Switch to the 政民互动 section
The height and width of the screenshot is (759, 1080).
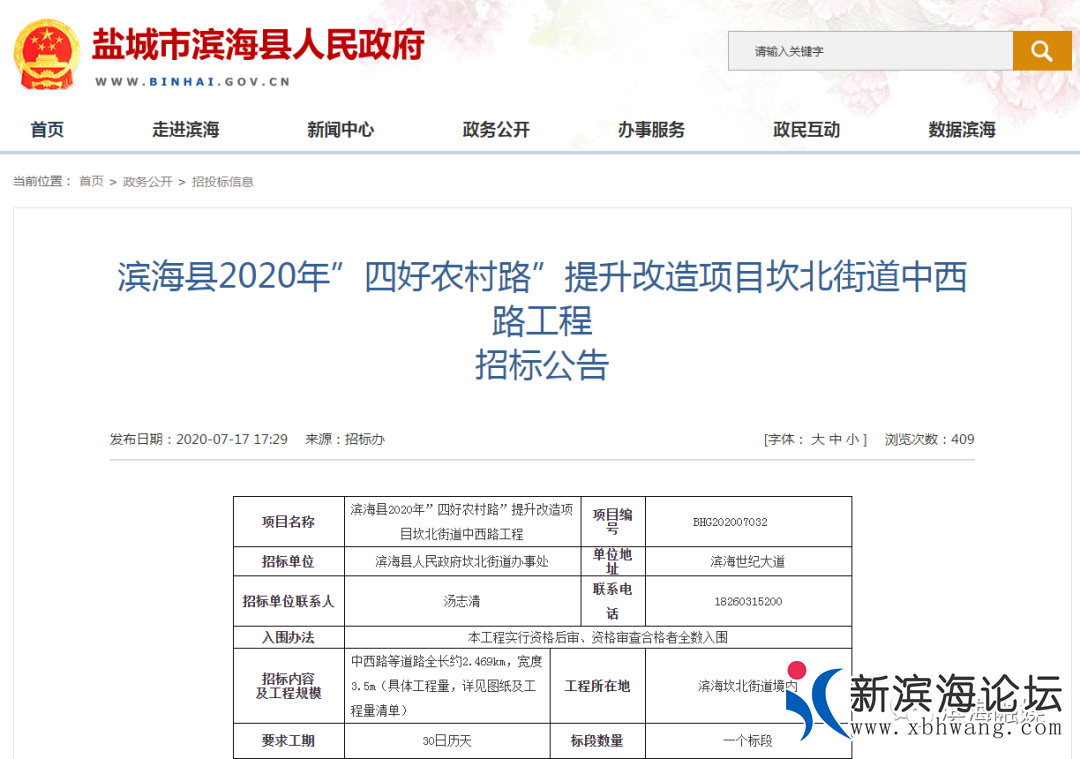(x=805, y=129)
